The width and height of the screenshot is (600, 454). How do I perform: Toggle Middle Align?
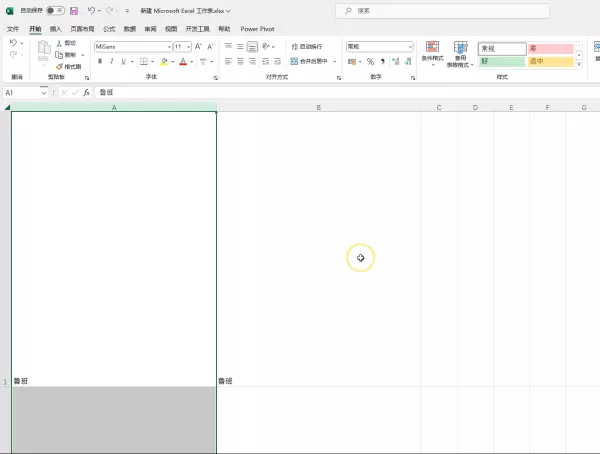click(x=240, y=47)
